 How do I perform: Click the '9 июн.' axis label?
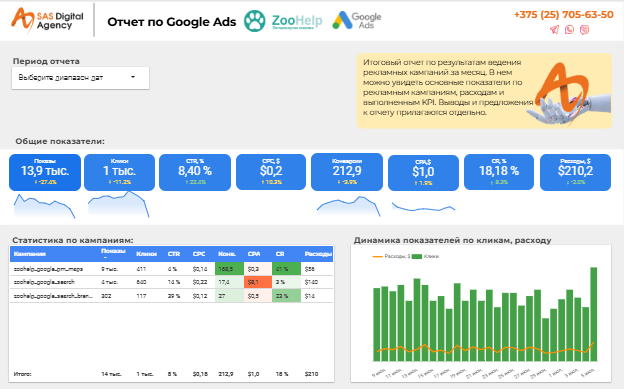coord(378,373)
